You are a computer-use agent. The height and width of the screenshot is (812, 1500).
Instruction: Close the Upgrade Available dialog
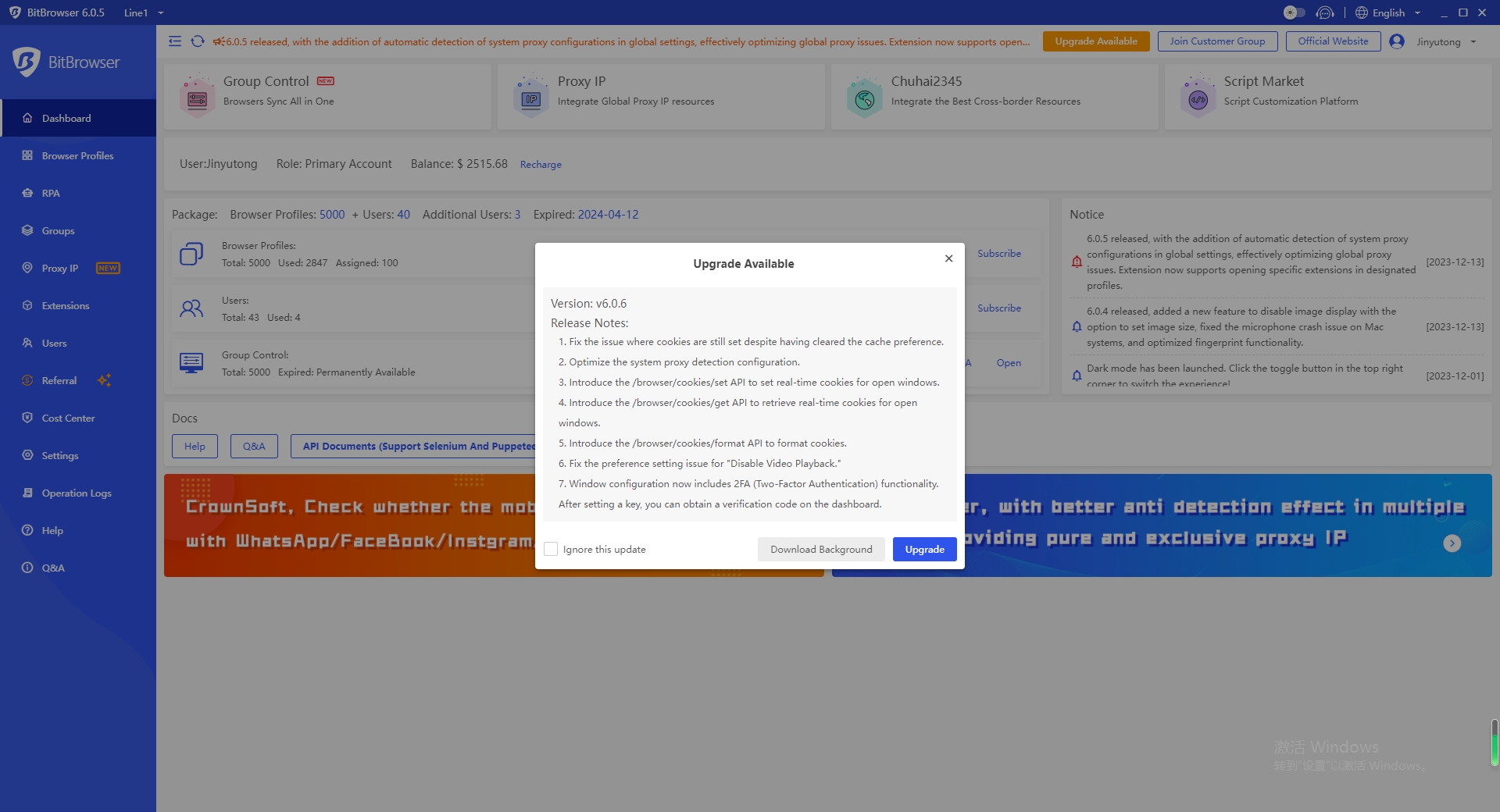(x=948, y=258)
